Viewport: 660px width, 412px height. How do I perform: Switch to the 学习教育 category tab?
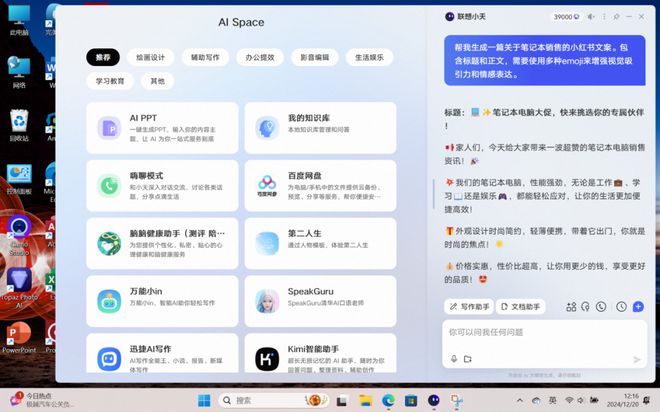pyautogui.click(x=110, y=81)
